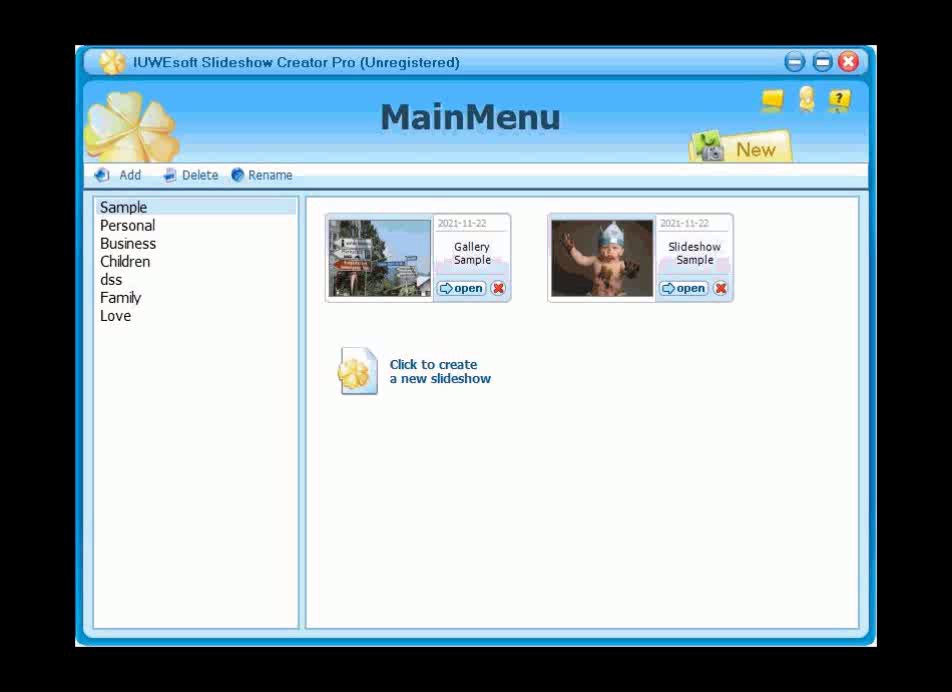Select the dss category
The height and width of the screenshot is (692, 952).
pyautogui.click(x=196, y=280)
